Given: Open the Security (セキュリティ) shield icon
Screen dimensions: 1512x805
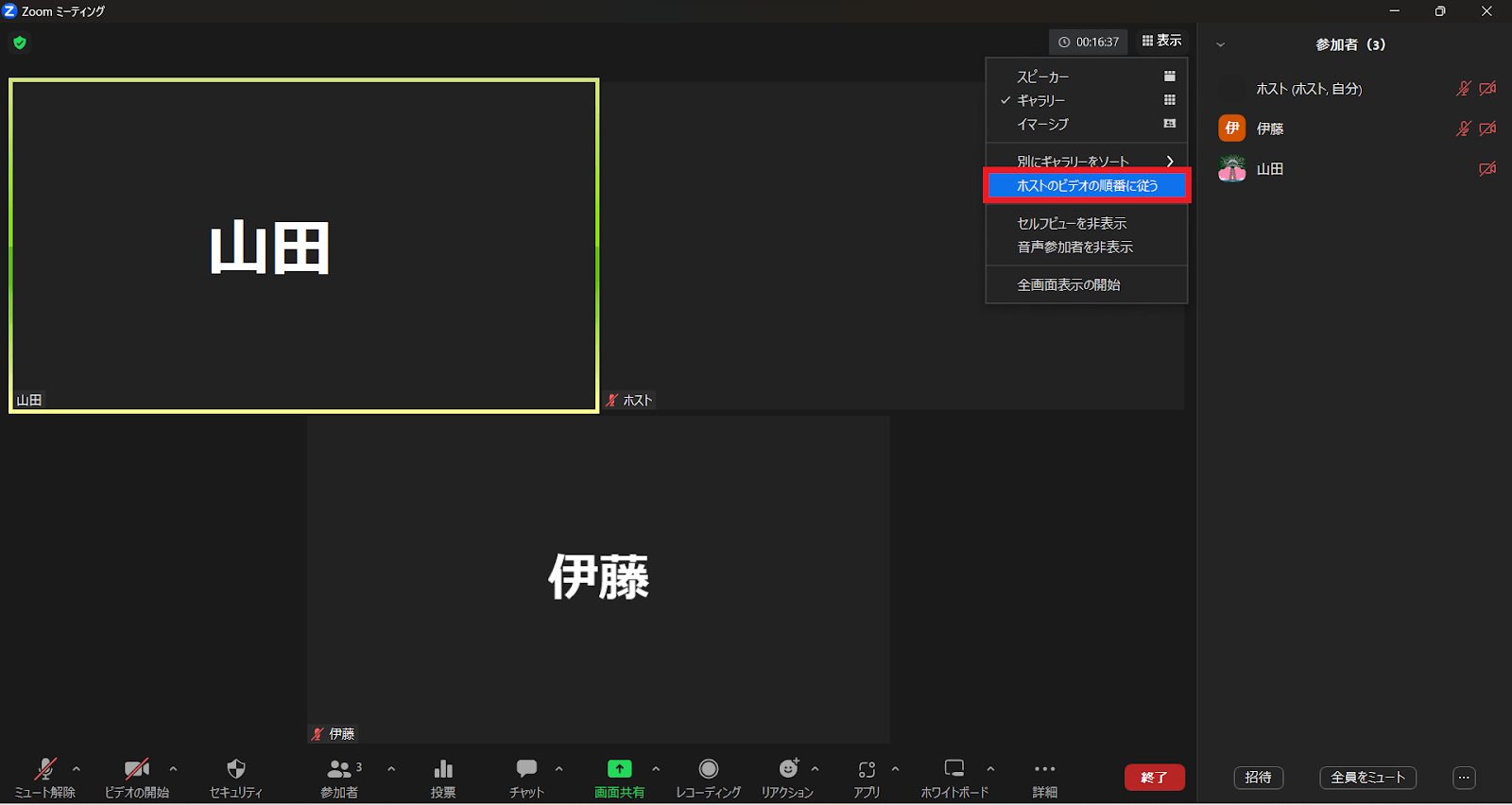Looking at the screenshot, I should 235,769.
